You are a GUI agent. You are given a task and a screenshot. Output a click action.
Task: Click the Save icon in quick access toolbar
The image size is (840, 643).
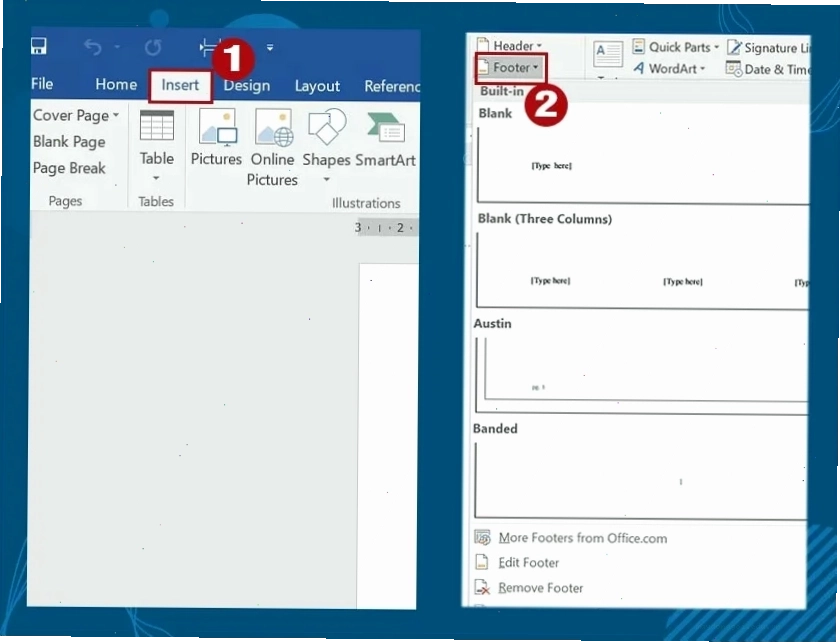click(39, 47)
